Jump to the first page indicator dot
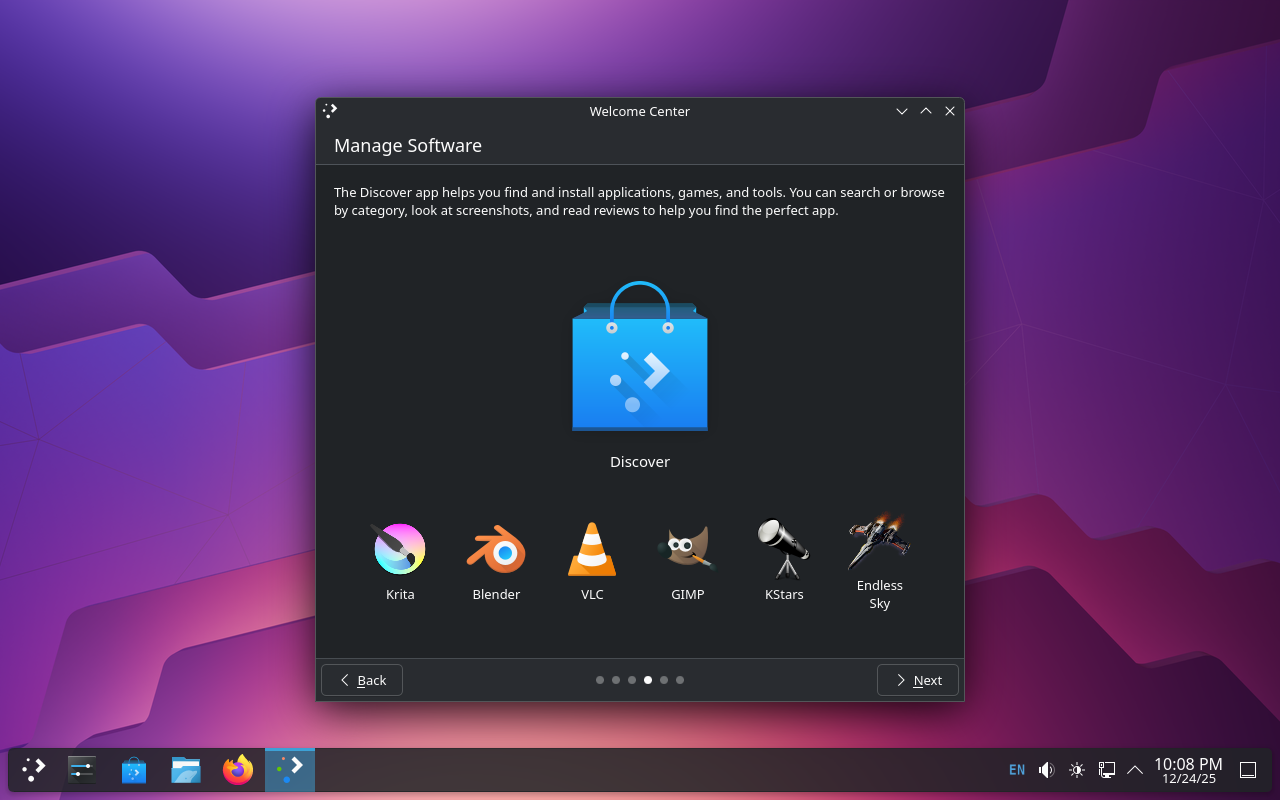 pos(600,680)
